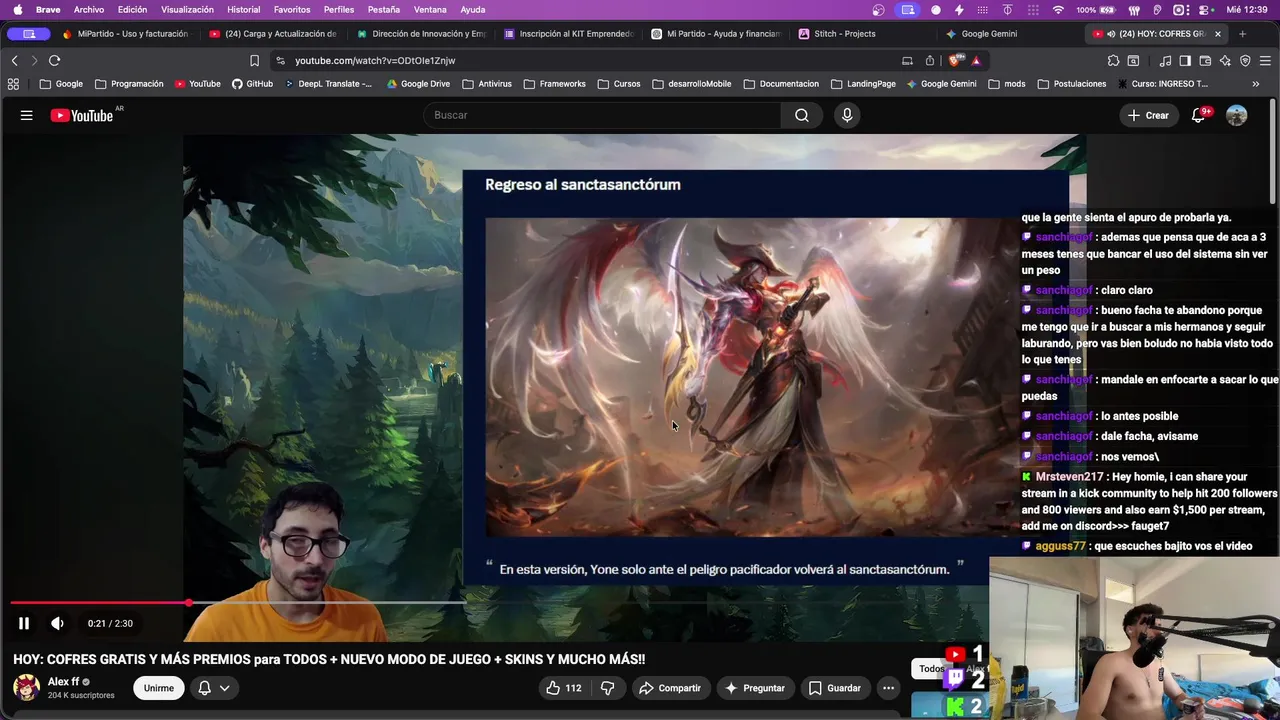The height and width of the screenshot is (720, 1280).
Task: Go forward with browser forward arrow
Action: click(x=33, y=61)
